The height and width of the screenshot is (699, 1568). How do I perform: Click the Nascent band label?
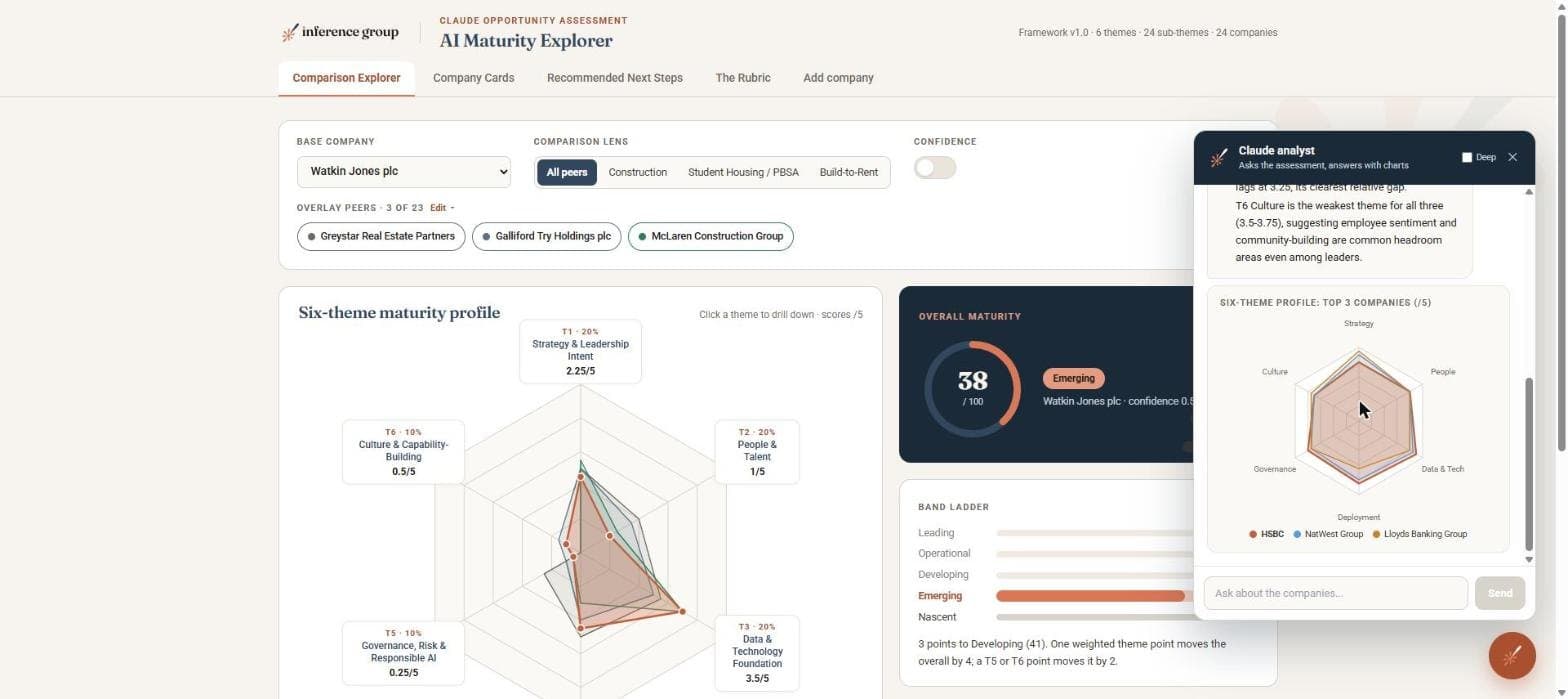coord(937,617)
